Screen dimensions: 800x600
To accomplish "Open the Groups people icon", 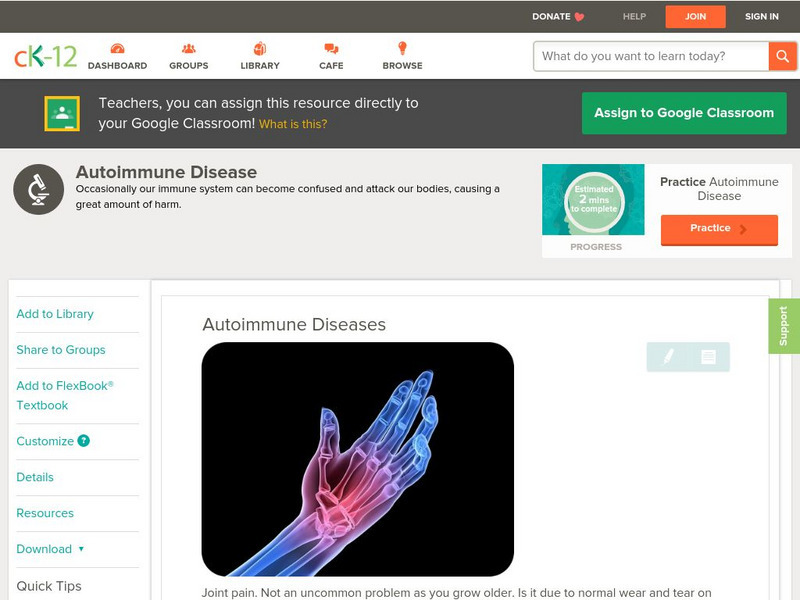I will pos(189,48).
